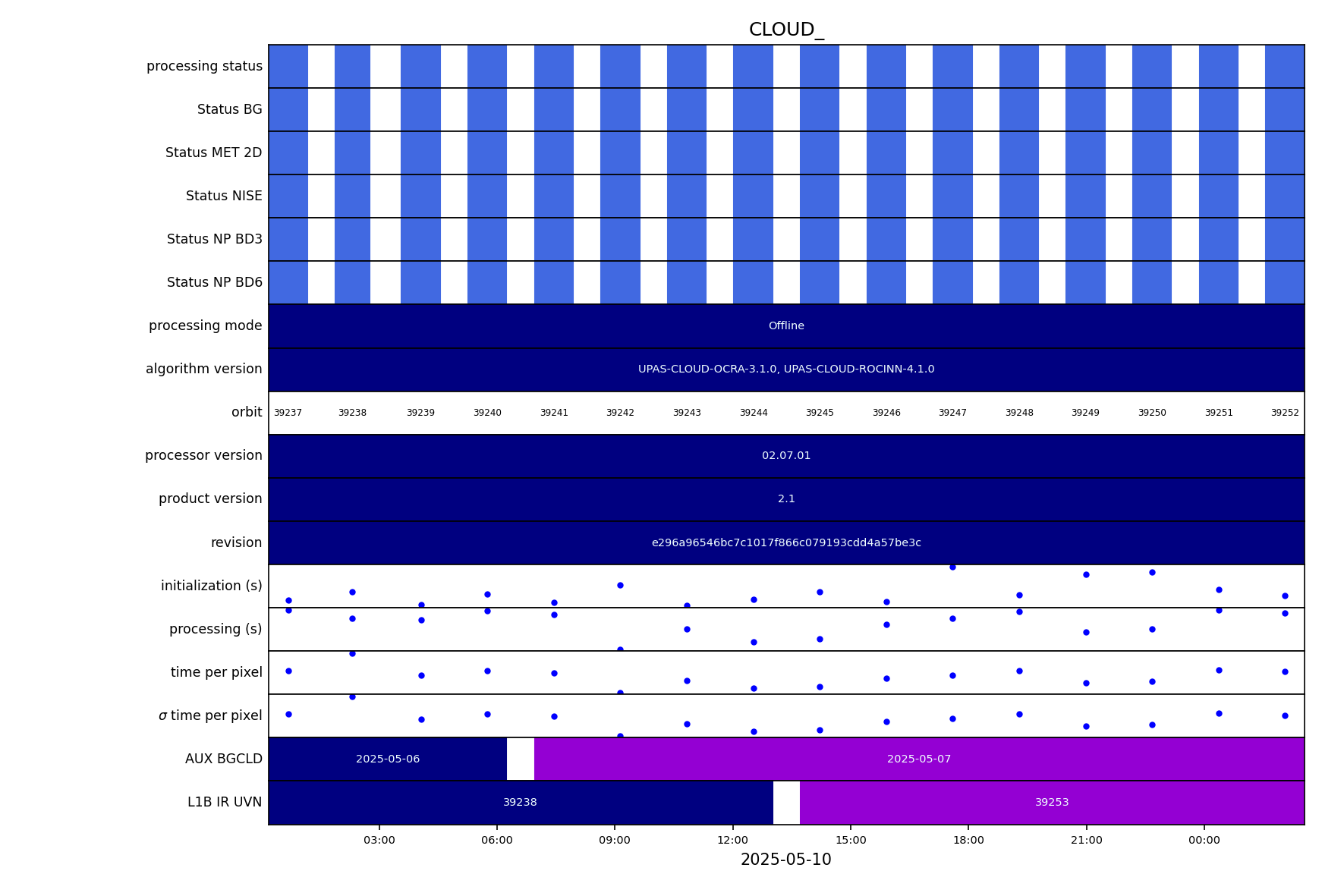The width and height of the screenshot is (1344, 896).
Task: Click the 'algorithm version' row label
Action: pyautogui.click(x=204, y=369)
